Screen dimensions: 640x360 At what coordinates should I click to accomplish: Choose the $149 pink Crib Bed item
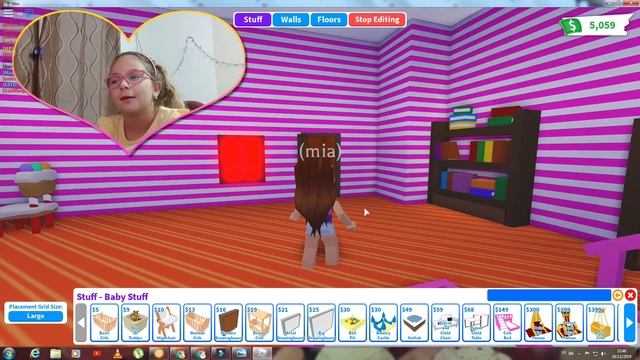click(x=508, y=322)
